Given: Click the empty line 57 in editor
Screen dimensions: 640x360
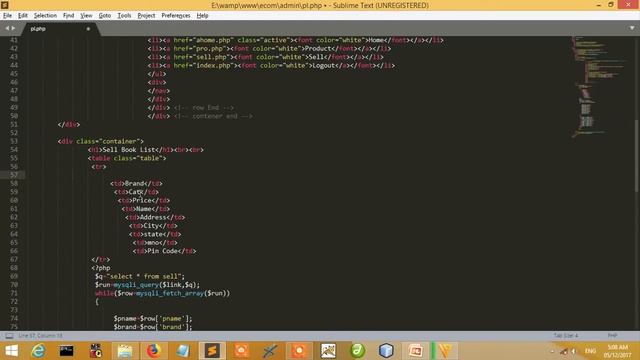Looking at the screenshot, I should pyautogui.click(x=298, y=175).
